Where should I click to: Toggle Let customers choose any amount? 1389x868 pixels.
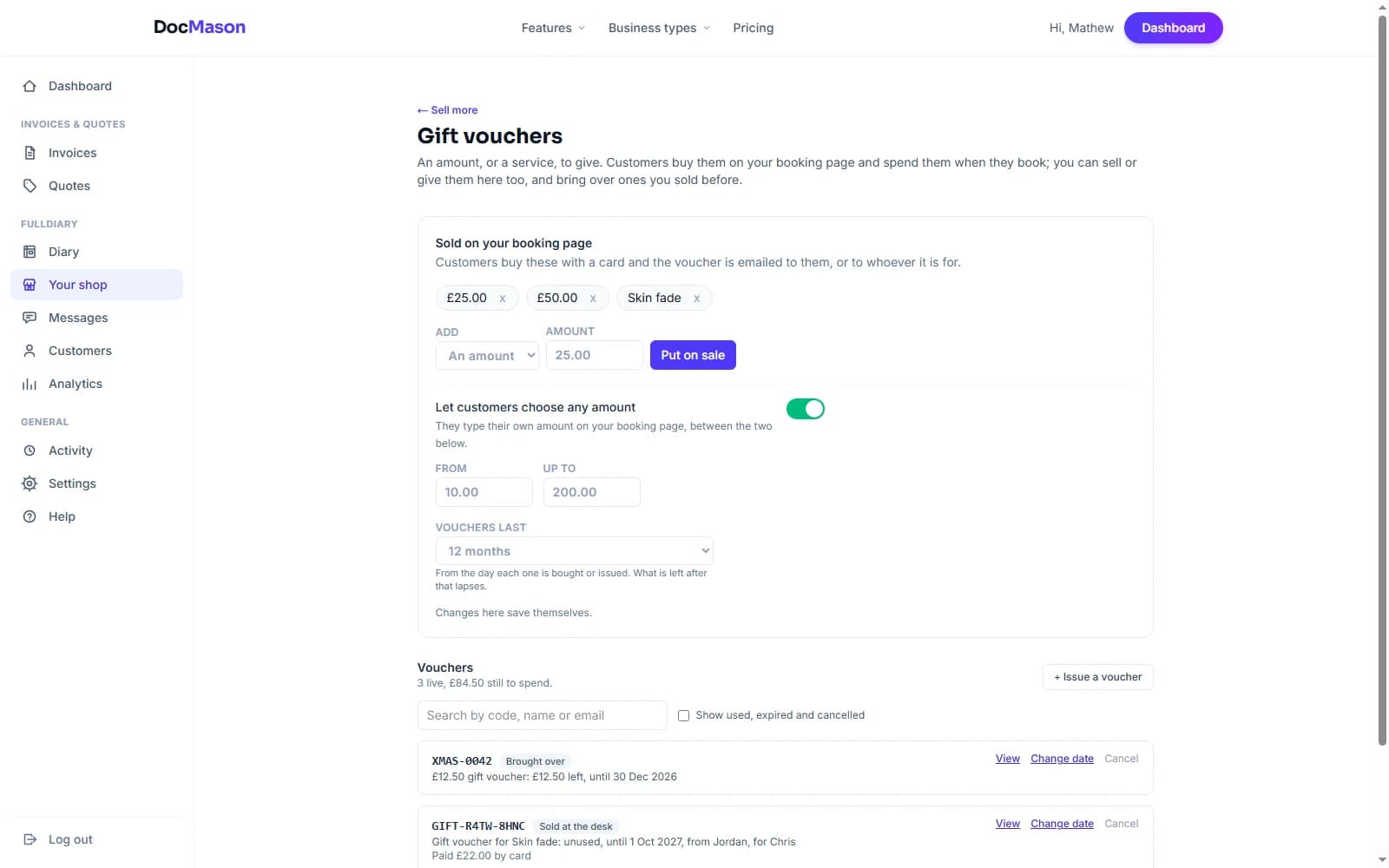point(805,409)
